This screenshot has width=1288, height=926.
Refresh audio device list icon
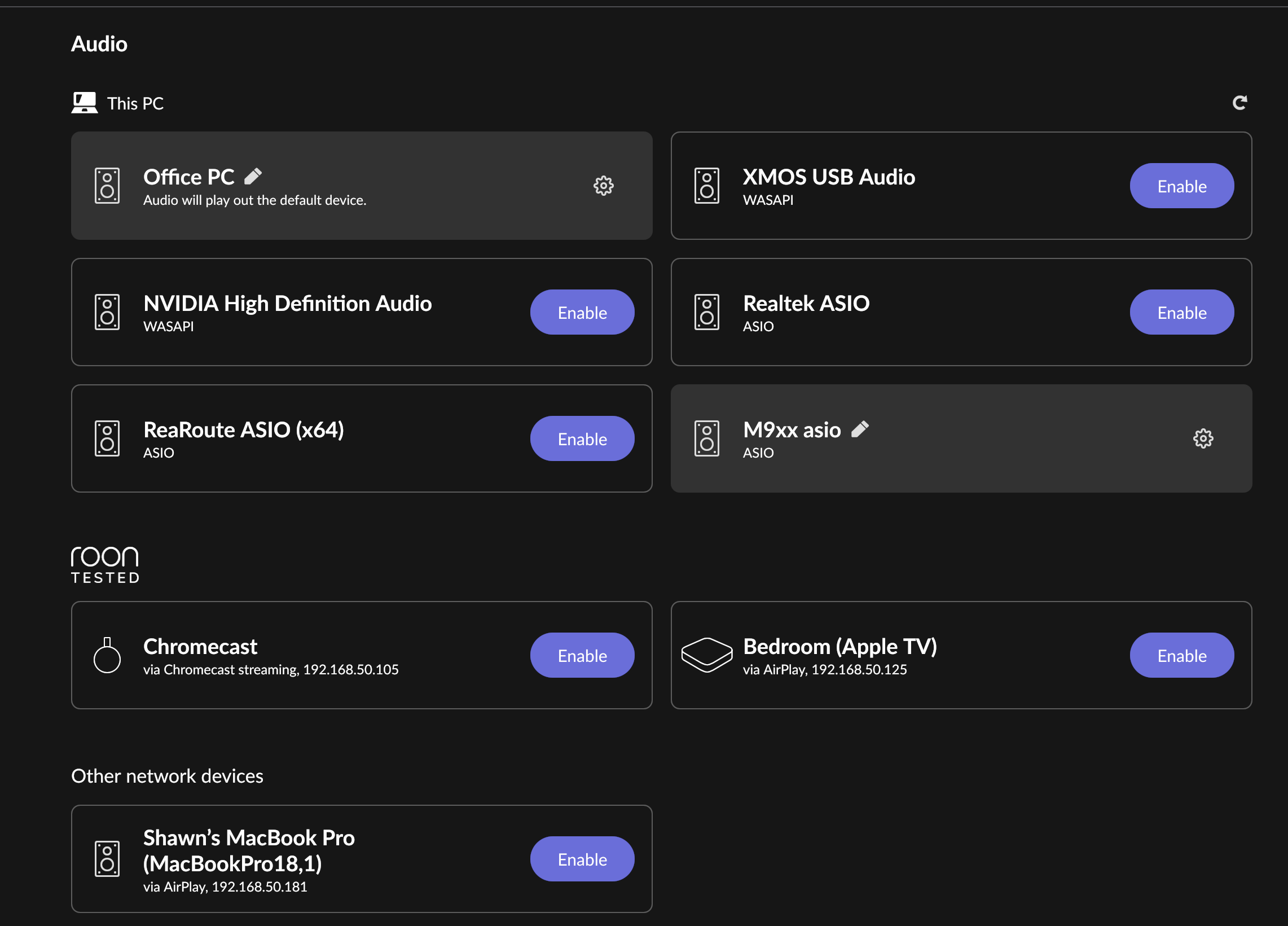(x=1239, y=103)
